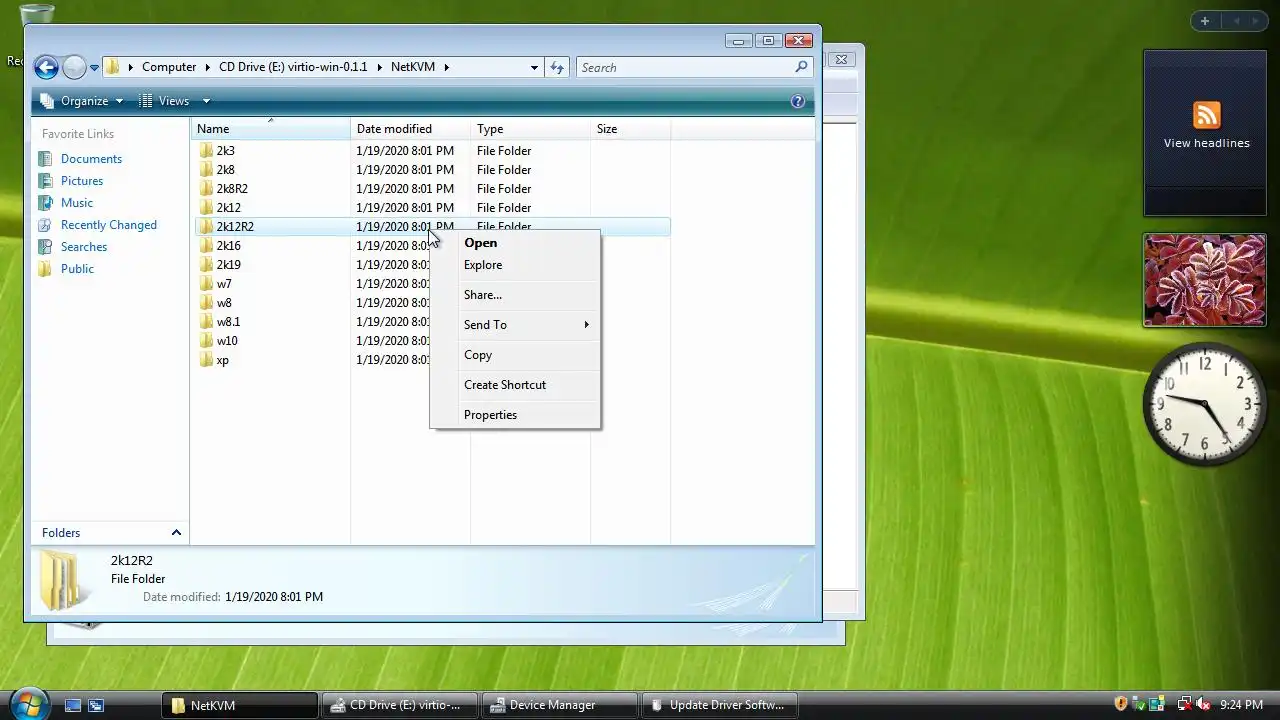
Task: Click Switch between windows quick launch icon
Action: [x=96, y=705]
